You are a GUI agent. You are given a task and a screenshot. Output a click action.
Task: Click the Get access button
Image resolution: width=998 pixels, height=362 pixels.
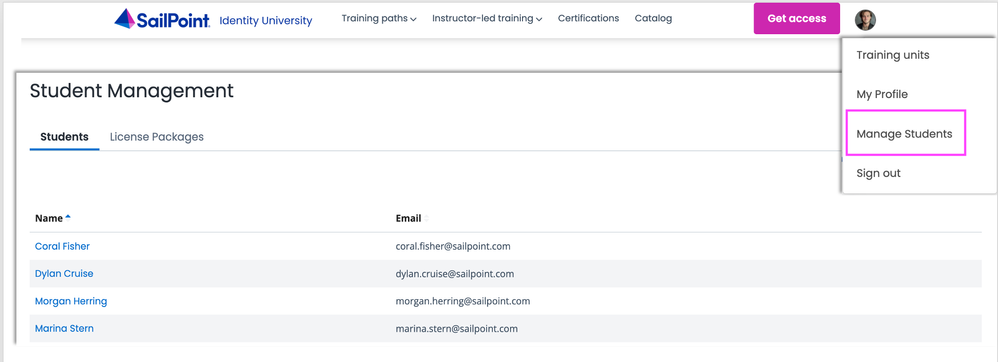tap(797, 18)
